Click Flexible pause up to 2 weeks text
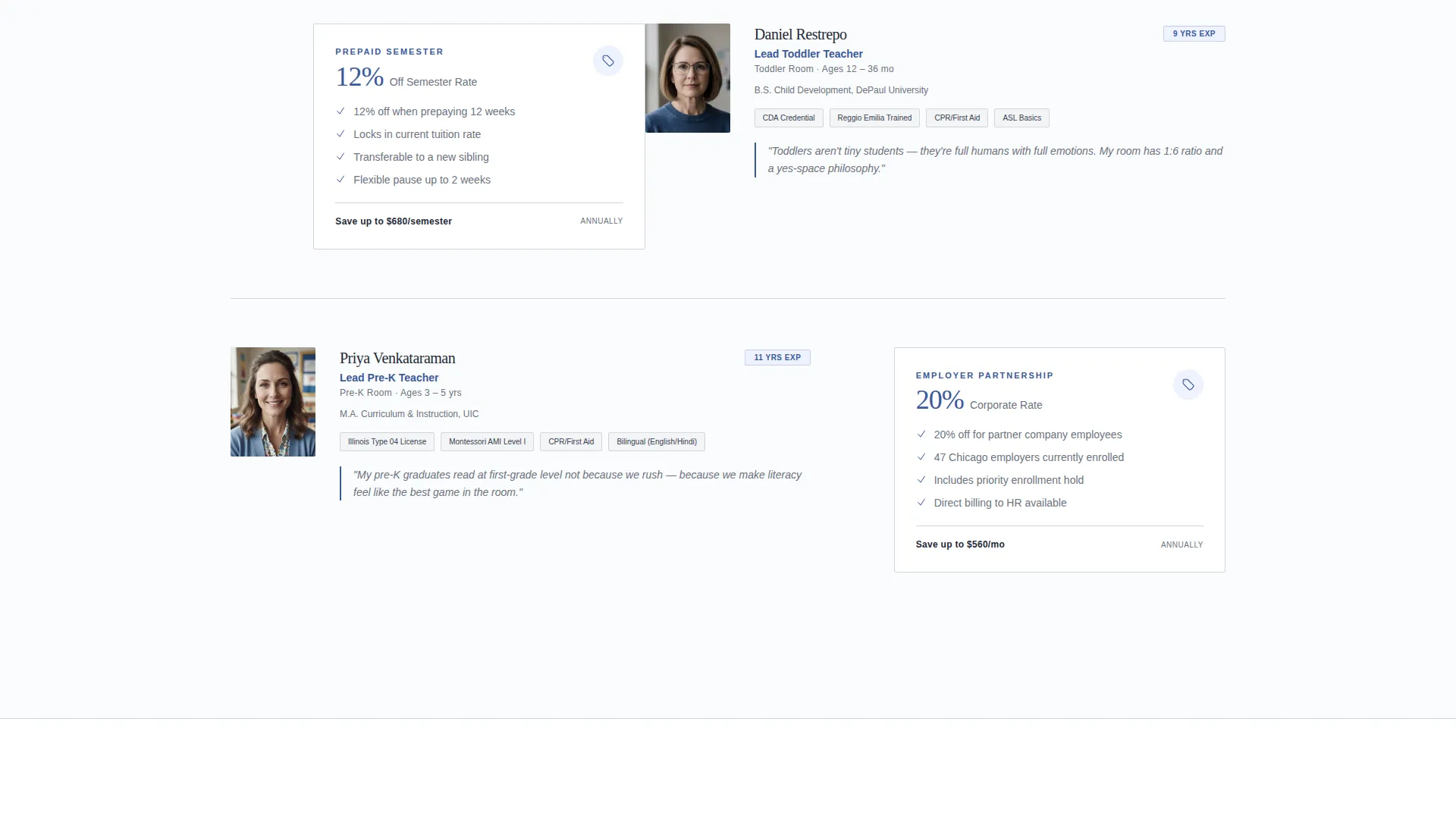1456x819 pixels. [422, 180]
